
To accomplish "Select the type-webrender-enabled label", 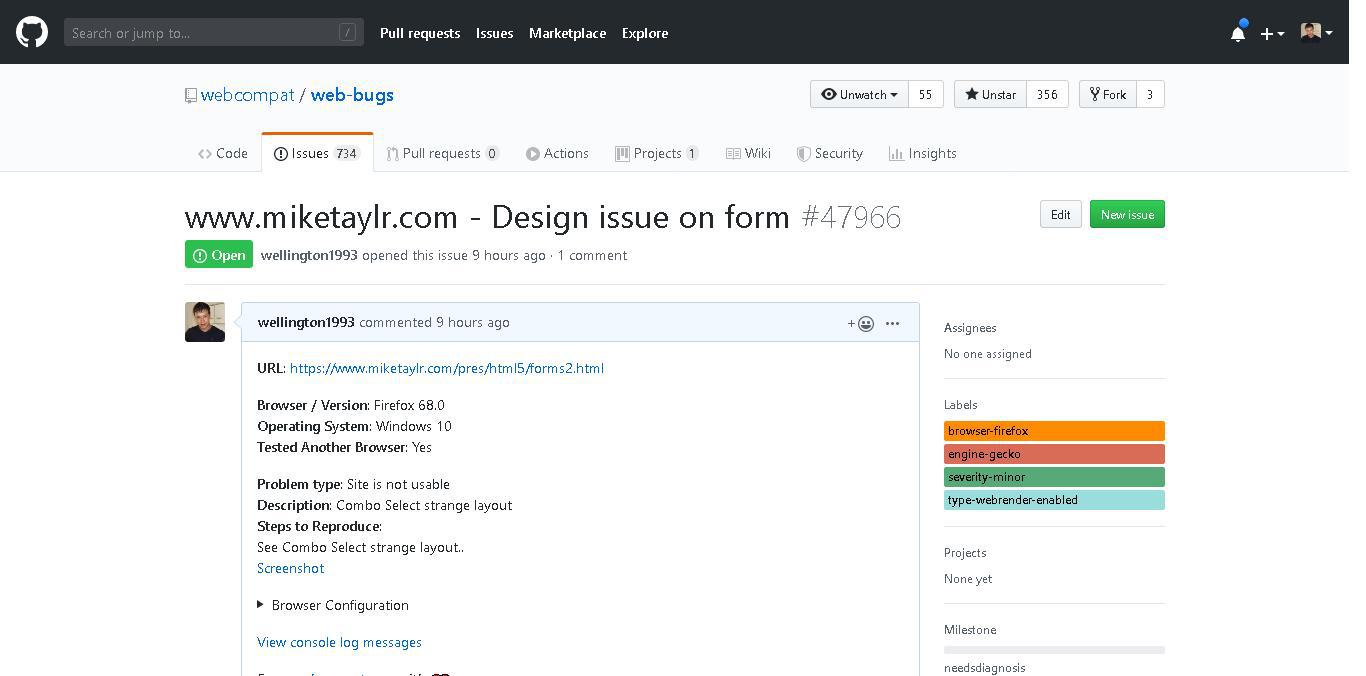I will [x=1054, y=500].
